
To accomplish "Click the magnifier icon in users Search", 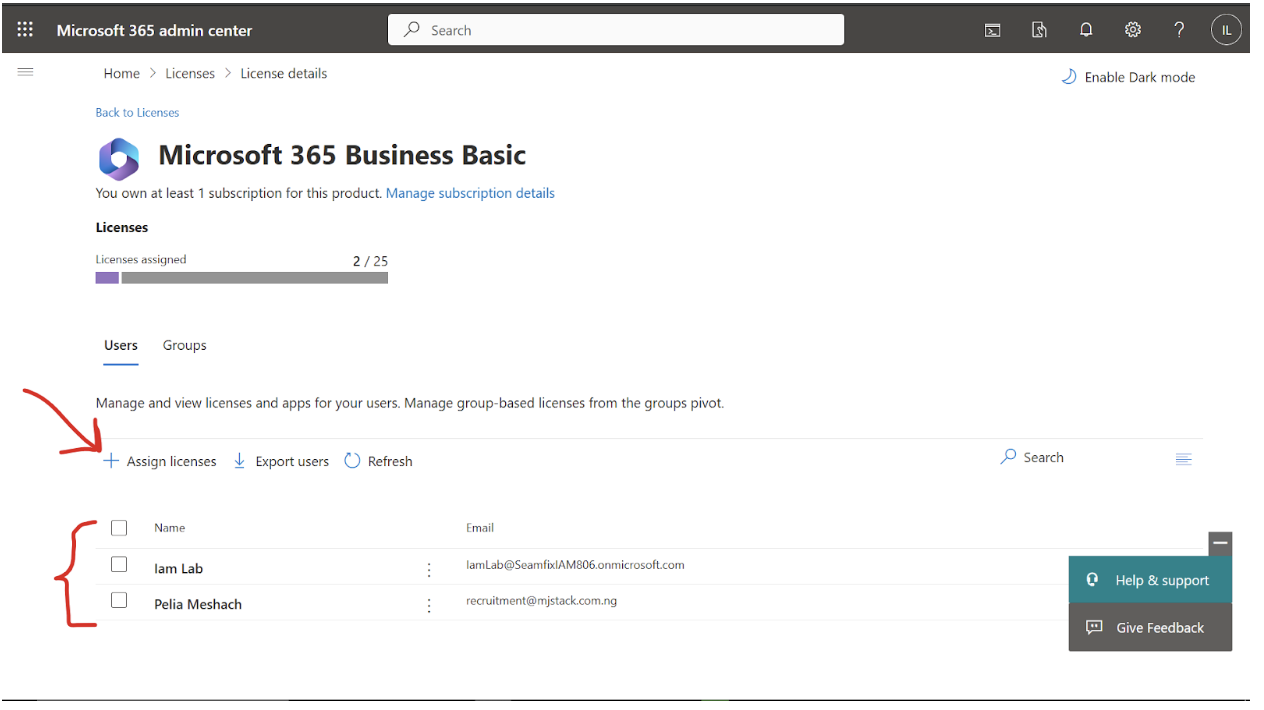I will 1008,457.
